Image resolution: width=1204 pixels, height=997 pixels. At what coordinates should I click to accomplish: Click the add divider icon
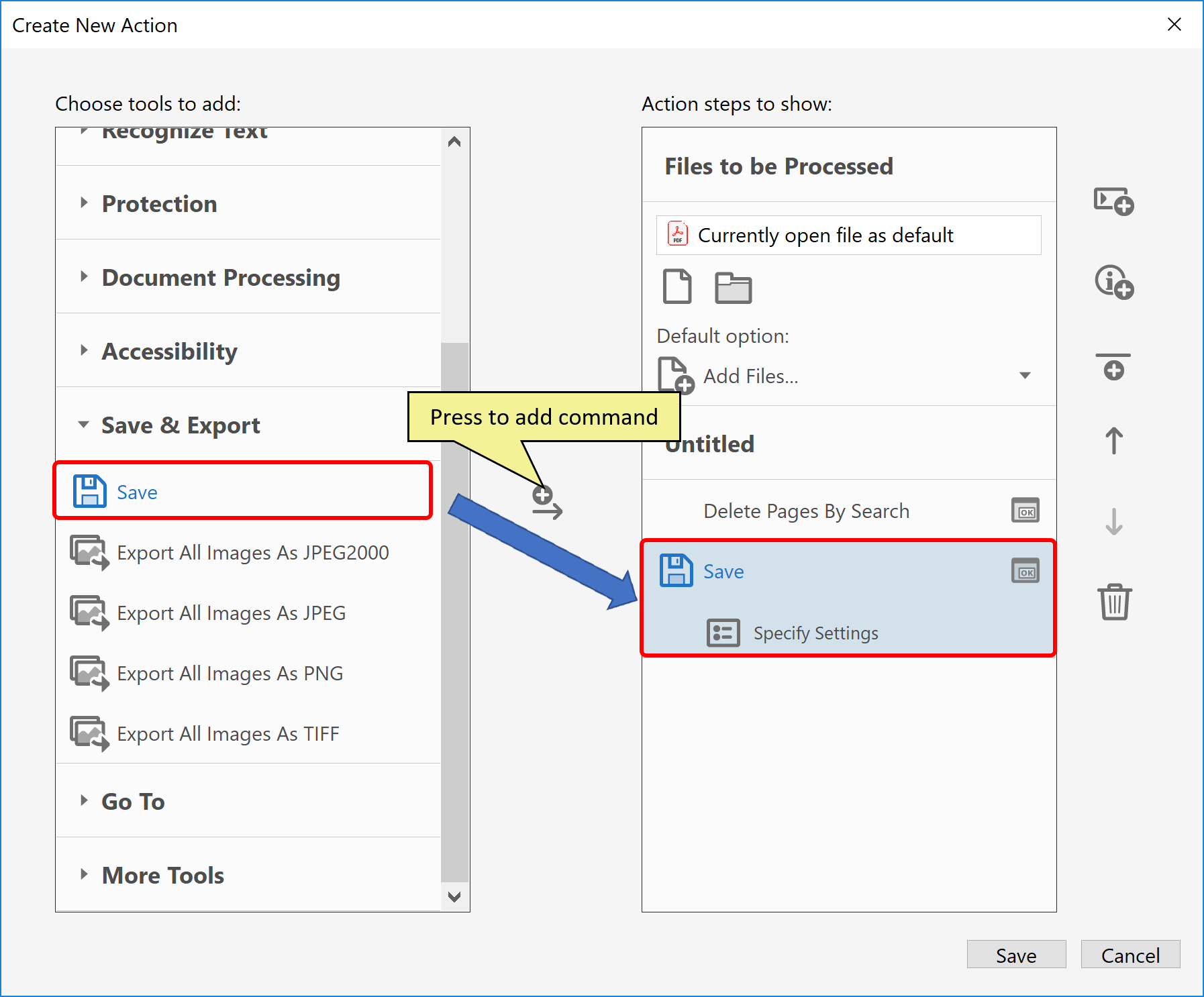pyautogui.click(x=1113, y=366)
